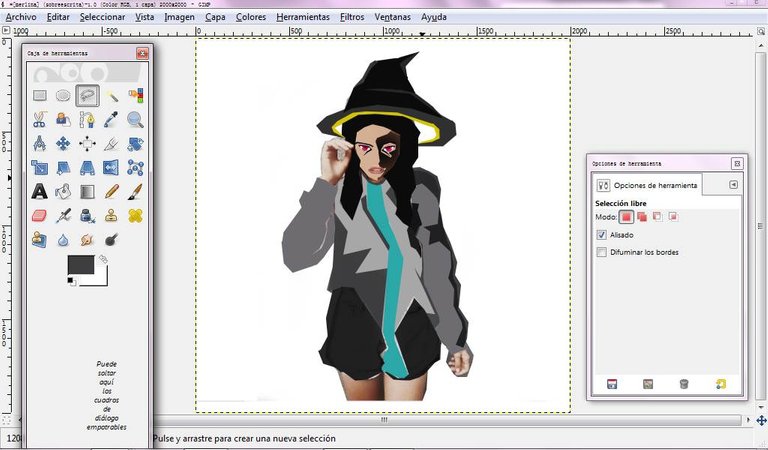Image resolution: width=768 pixels, height=450 pixels.
Task: Select the Heal tool
Action: (x=135, y=215)
